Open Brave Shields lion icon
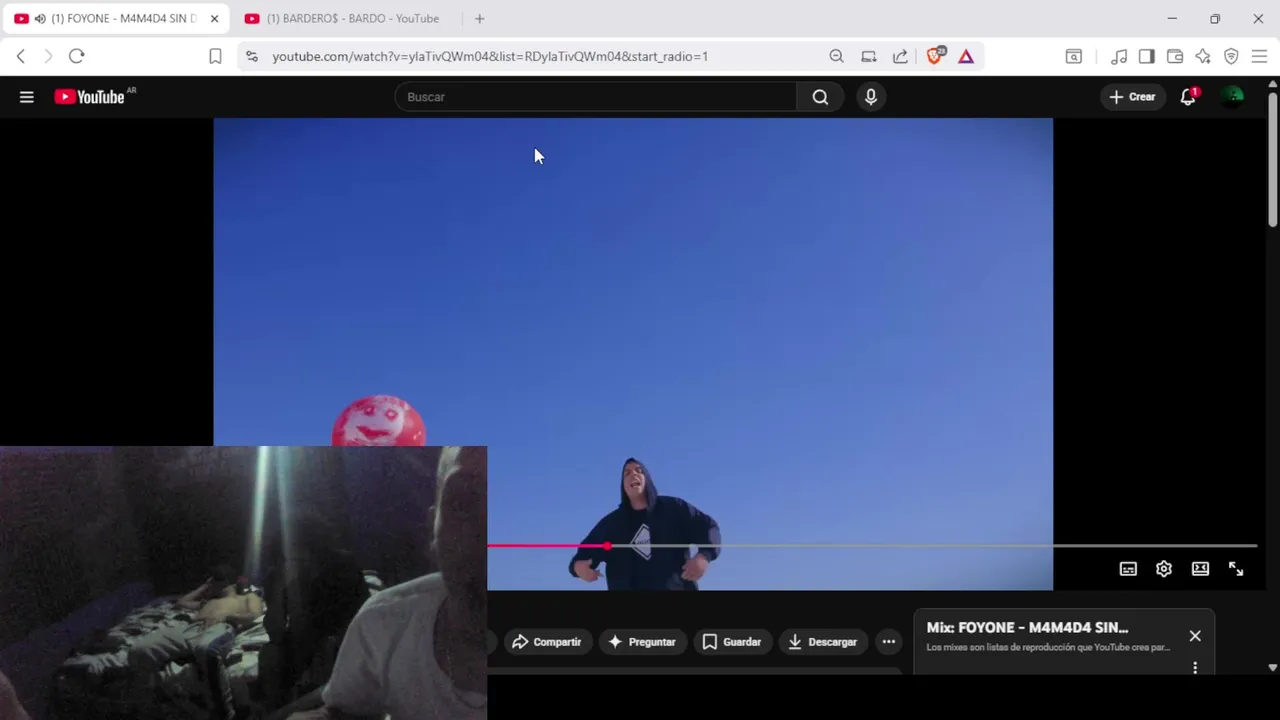This screenshot has width=1280, height=720. coord(935,56)
